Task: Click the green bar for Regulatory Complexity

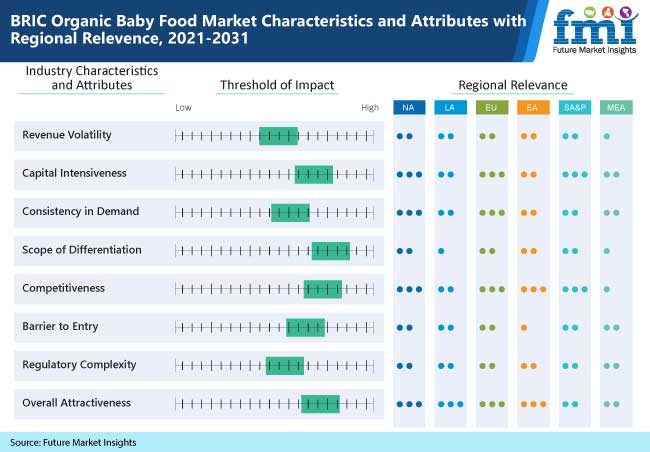Action: [285, 366]
